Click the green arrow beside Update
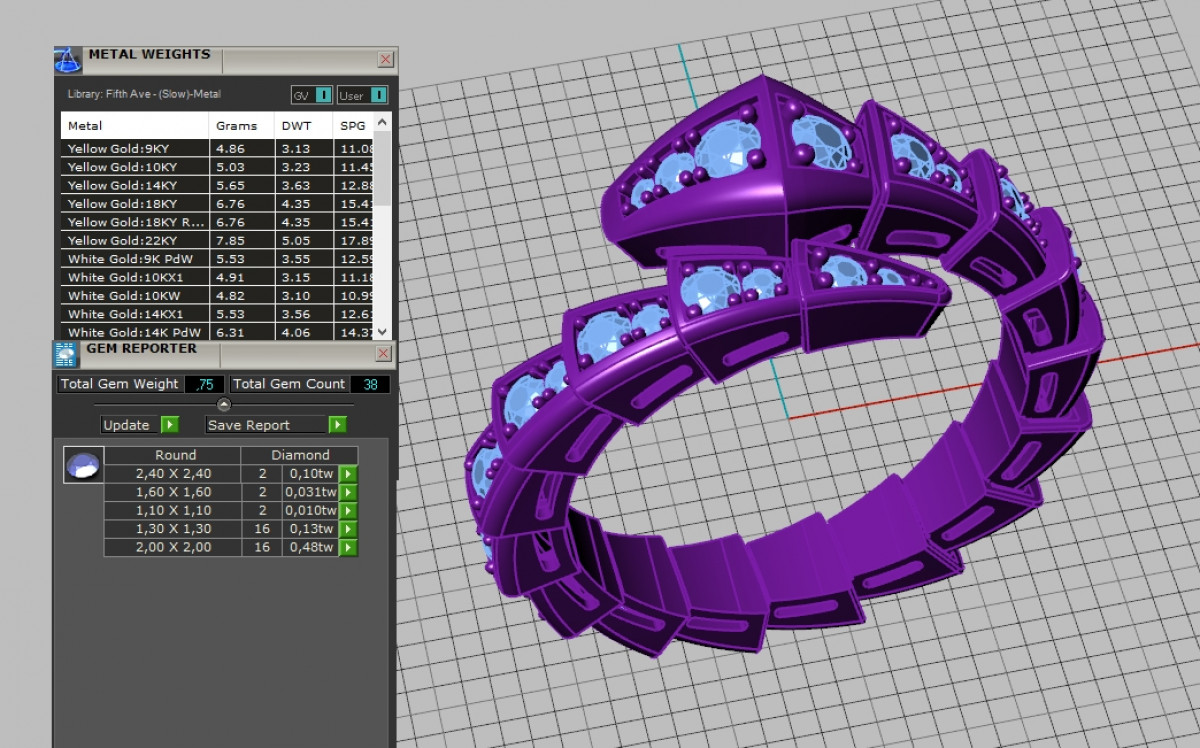The width and height of the screenshot is (1200, 748). 169,425
